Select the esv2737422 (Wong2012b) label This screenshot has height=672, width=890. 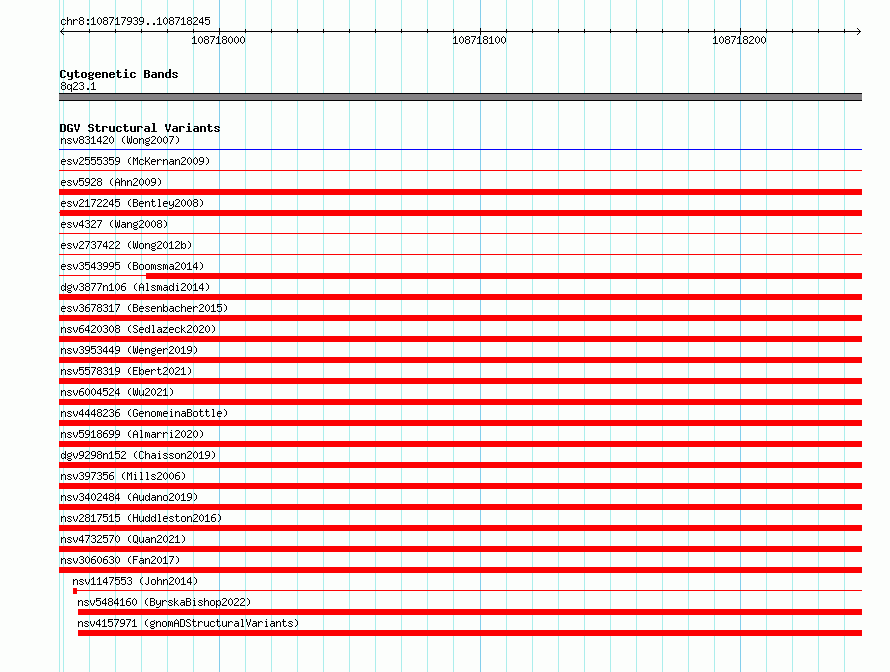(x=126, y=245)
